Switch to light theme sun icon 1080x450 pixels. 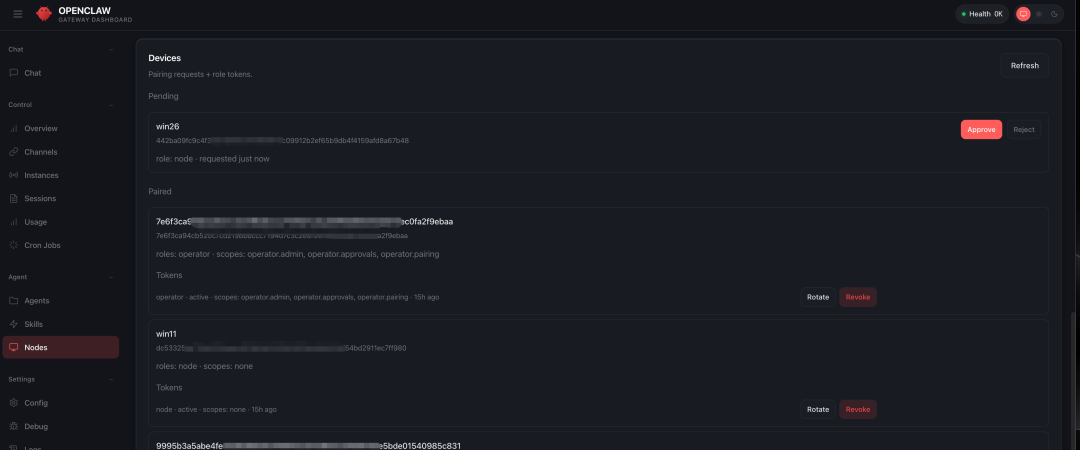(x=1039, y=14)
